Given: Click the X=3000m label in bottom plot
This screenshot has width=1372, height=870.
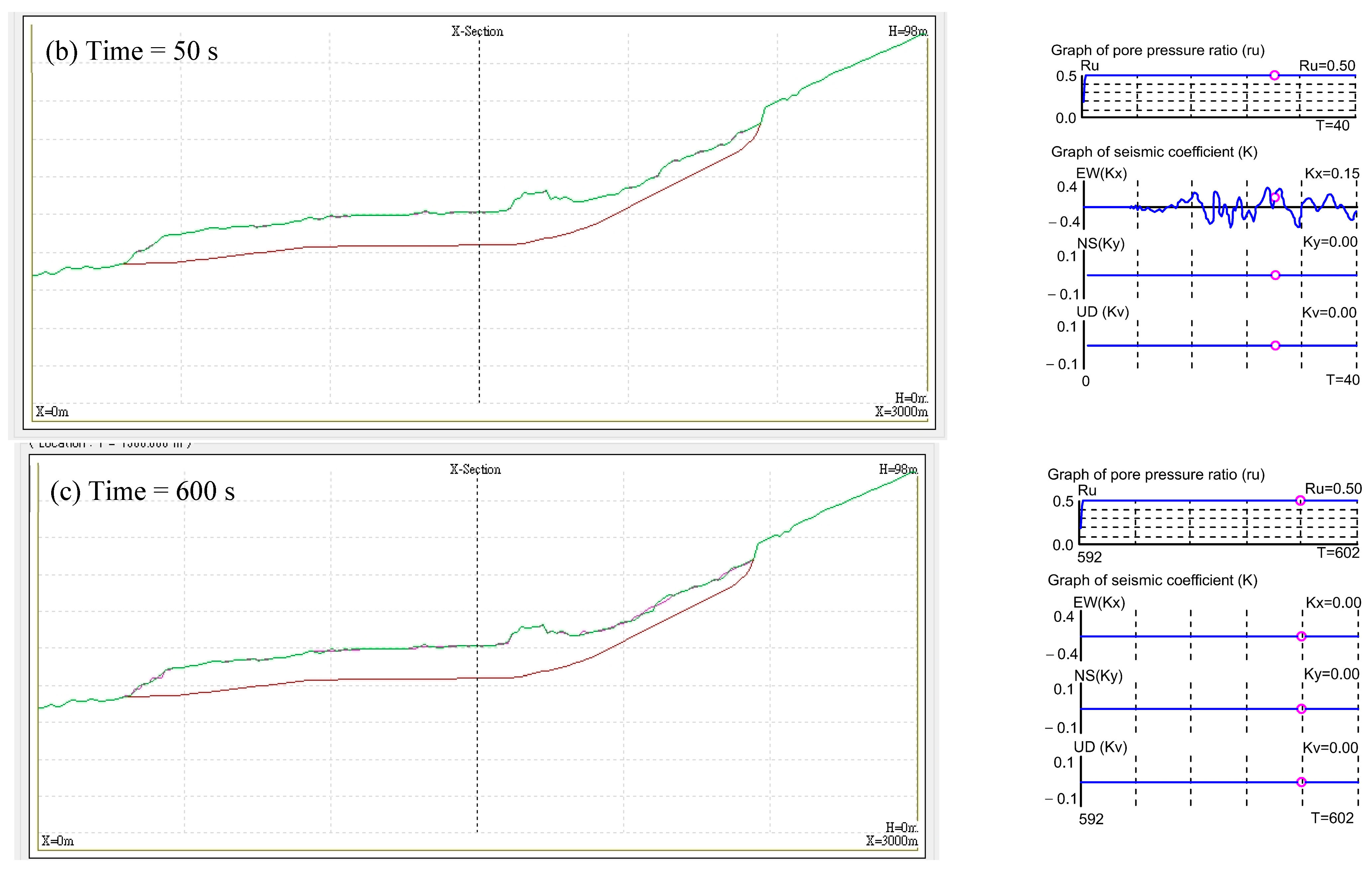Looking at the screenshot, I should pos(892,840).
